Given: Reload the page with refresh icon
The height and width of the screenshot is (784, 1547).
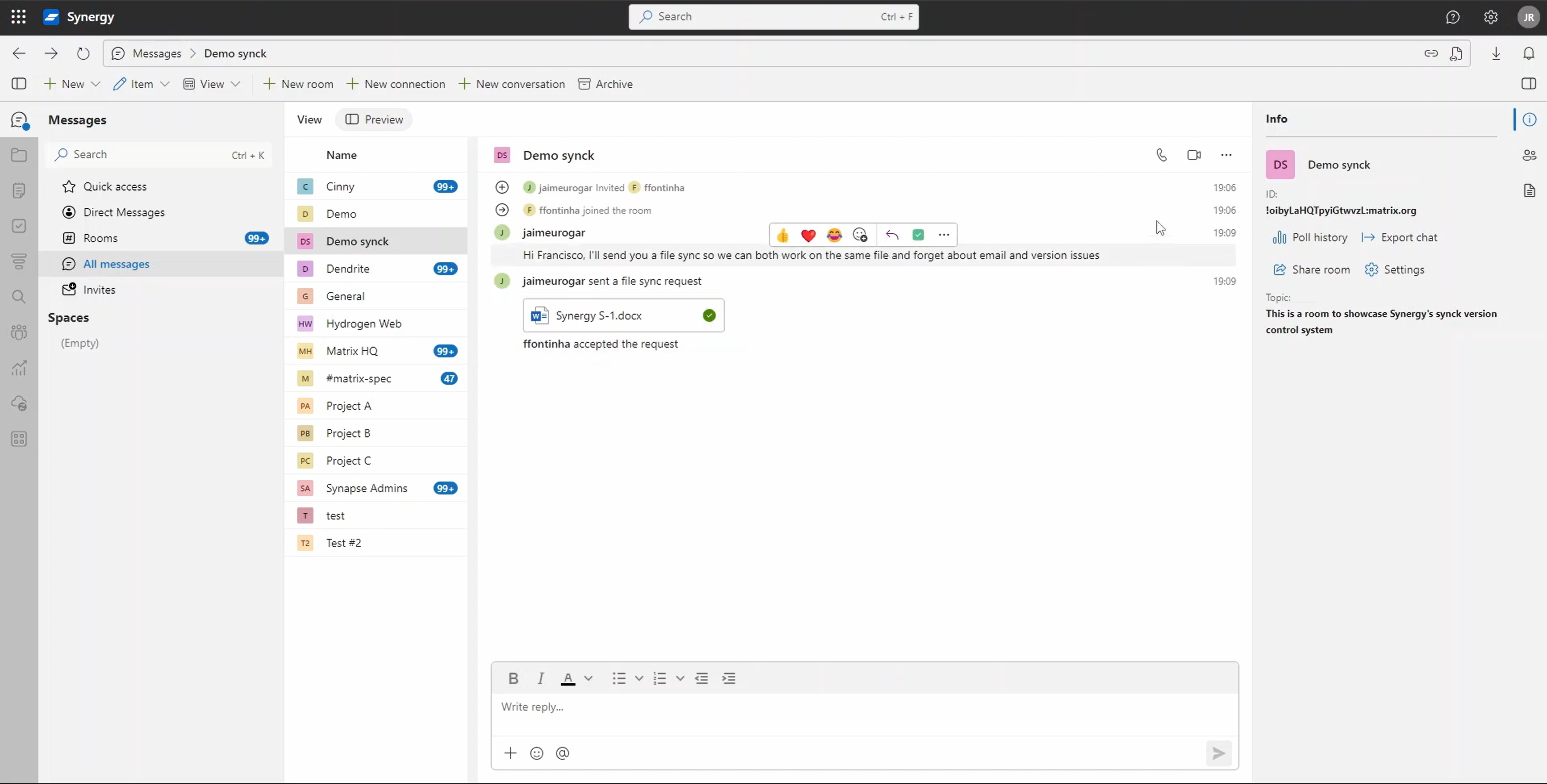Looking at the screenshot, I should (x=83, y=54).
